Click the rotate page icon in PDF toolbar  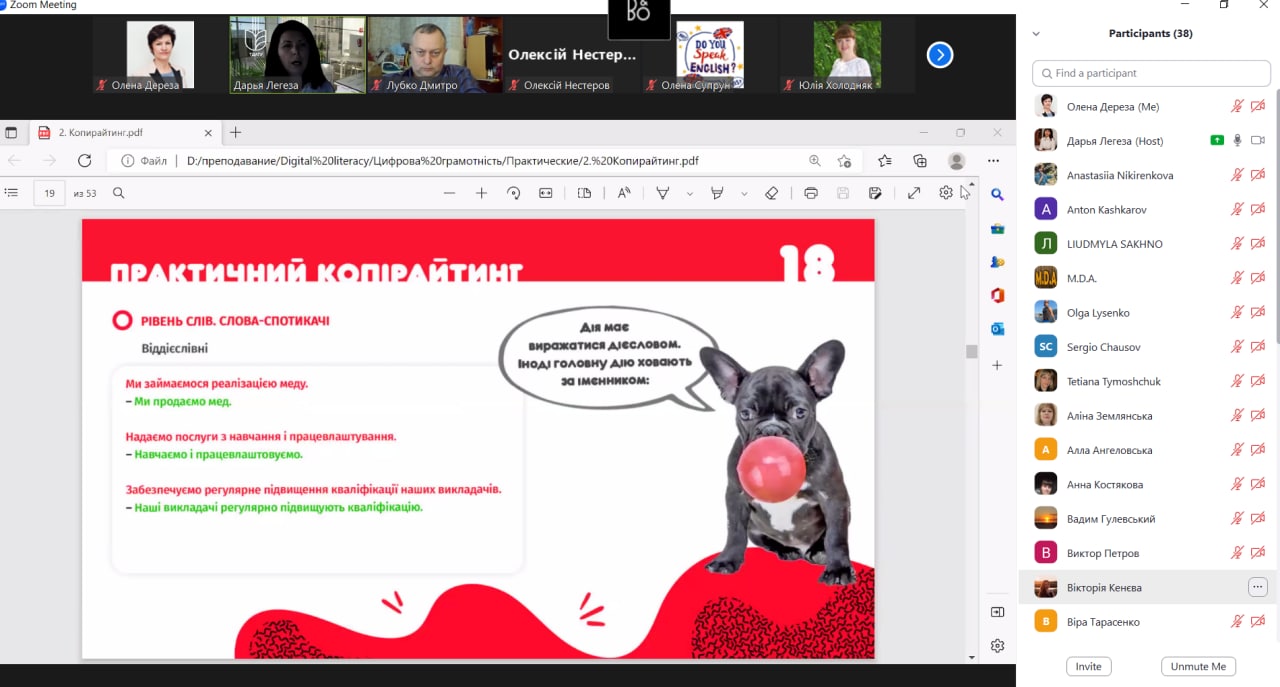pyautogui.click(x=513, y=193)
